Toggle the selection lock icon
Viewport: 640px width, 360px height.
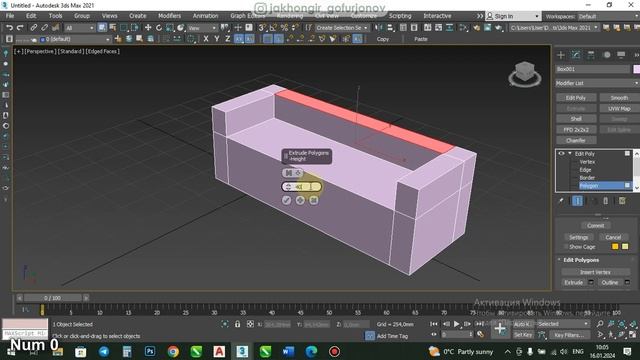[238, 324]
